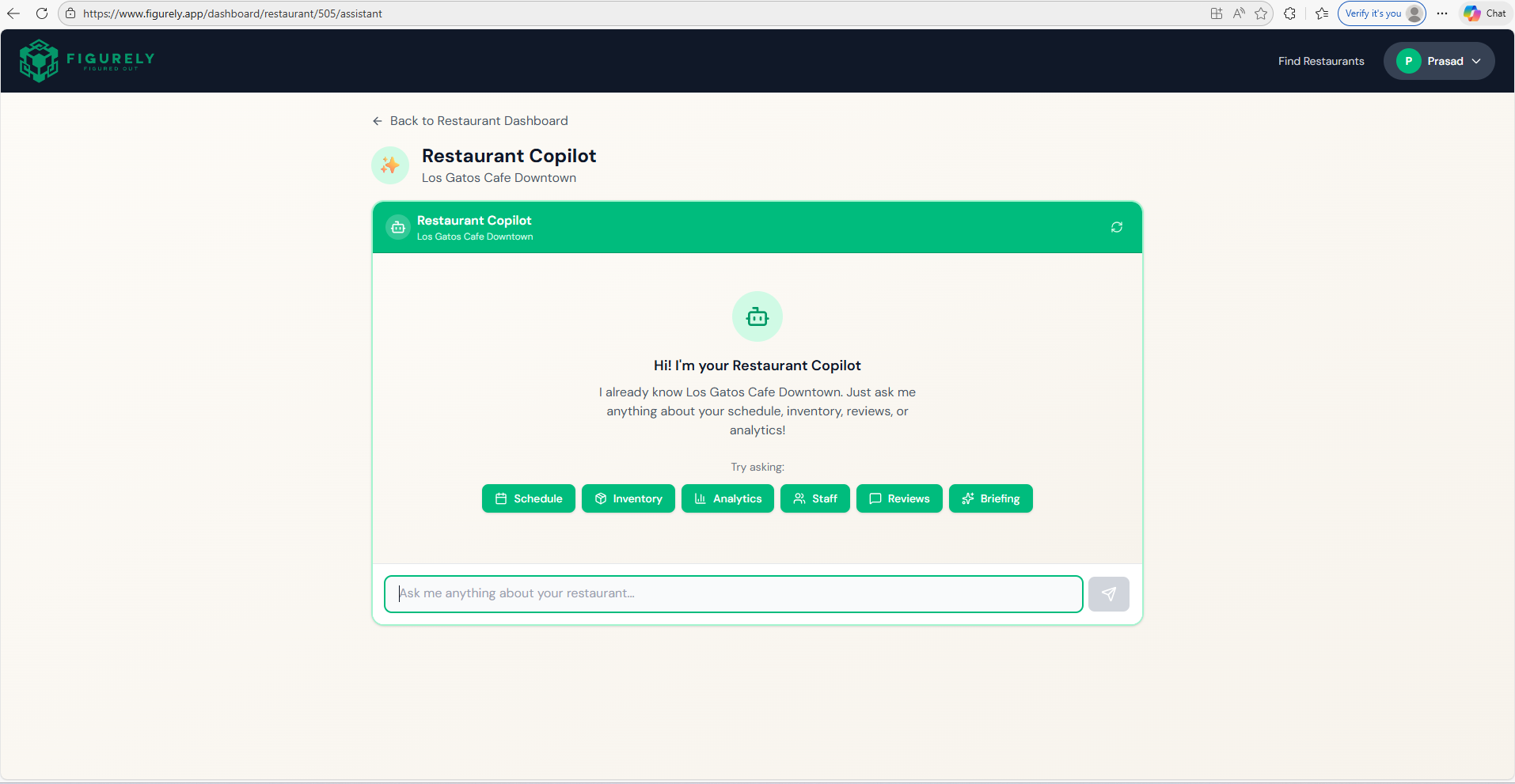1515x784 pixels.
Task: Toggle the favorites star for this page
Action: pyautogui.click(x=1262, y=13)
